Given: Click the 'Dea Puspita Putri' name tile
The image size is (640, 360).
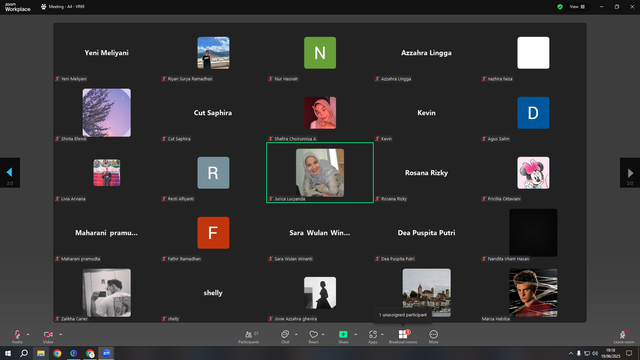Looking at the screenshot, I should 426,233.
